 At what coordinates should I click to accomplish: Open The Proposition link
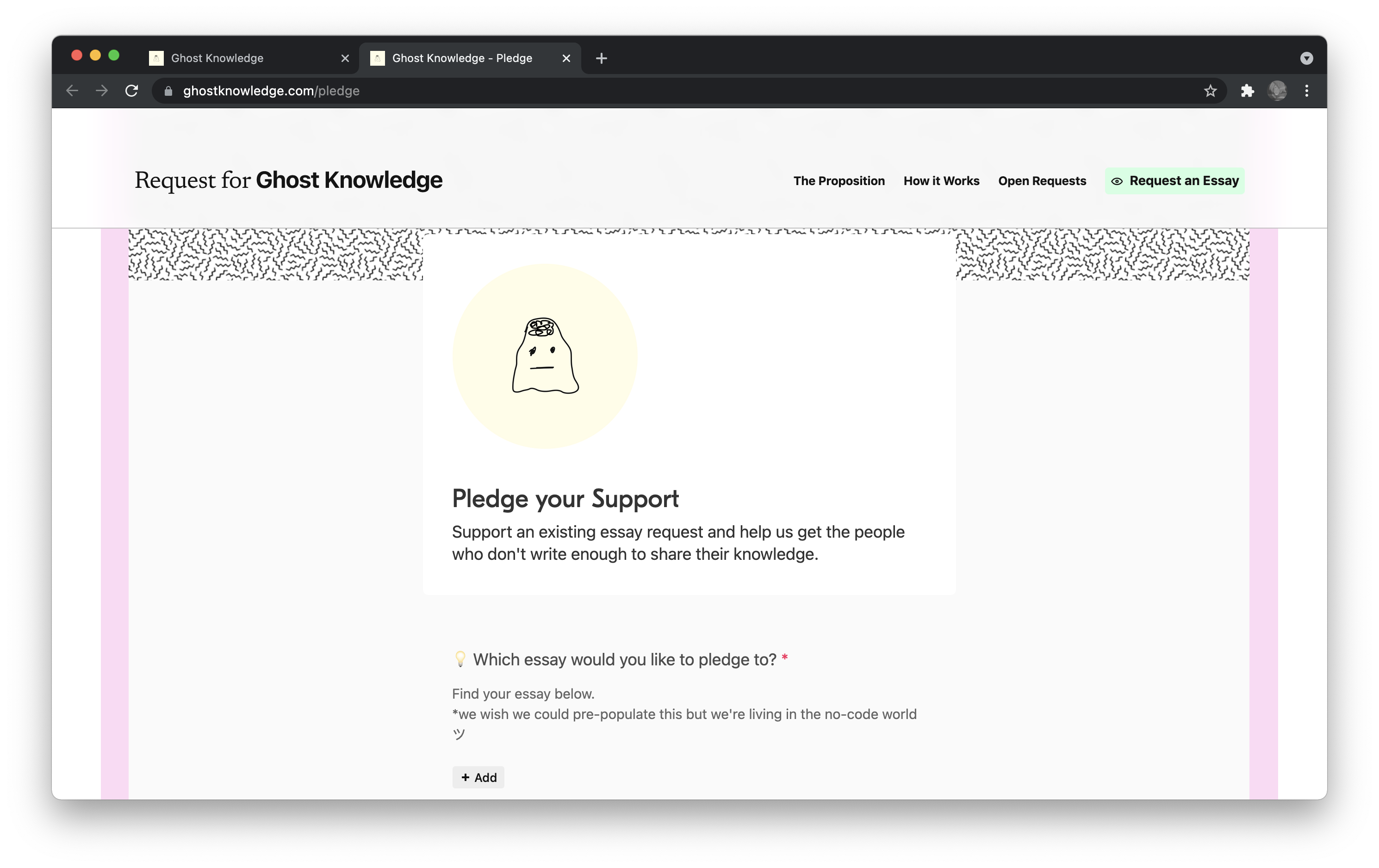839,181
